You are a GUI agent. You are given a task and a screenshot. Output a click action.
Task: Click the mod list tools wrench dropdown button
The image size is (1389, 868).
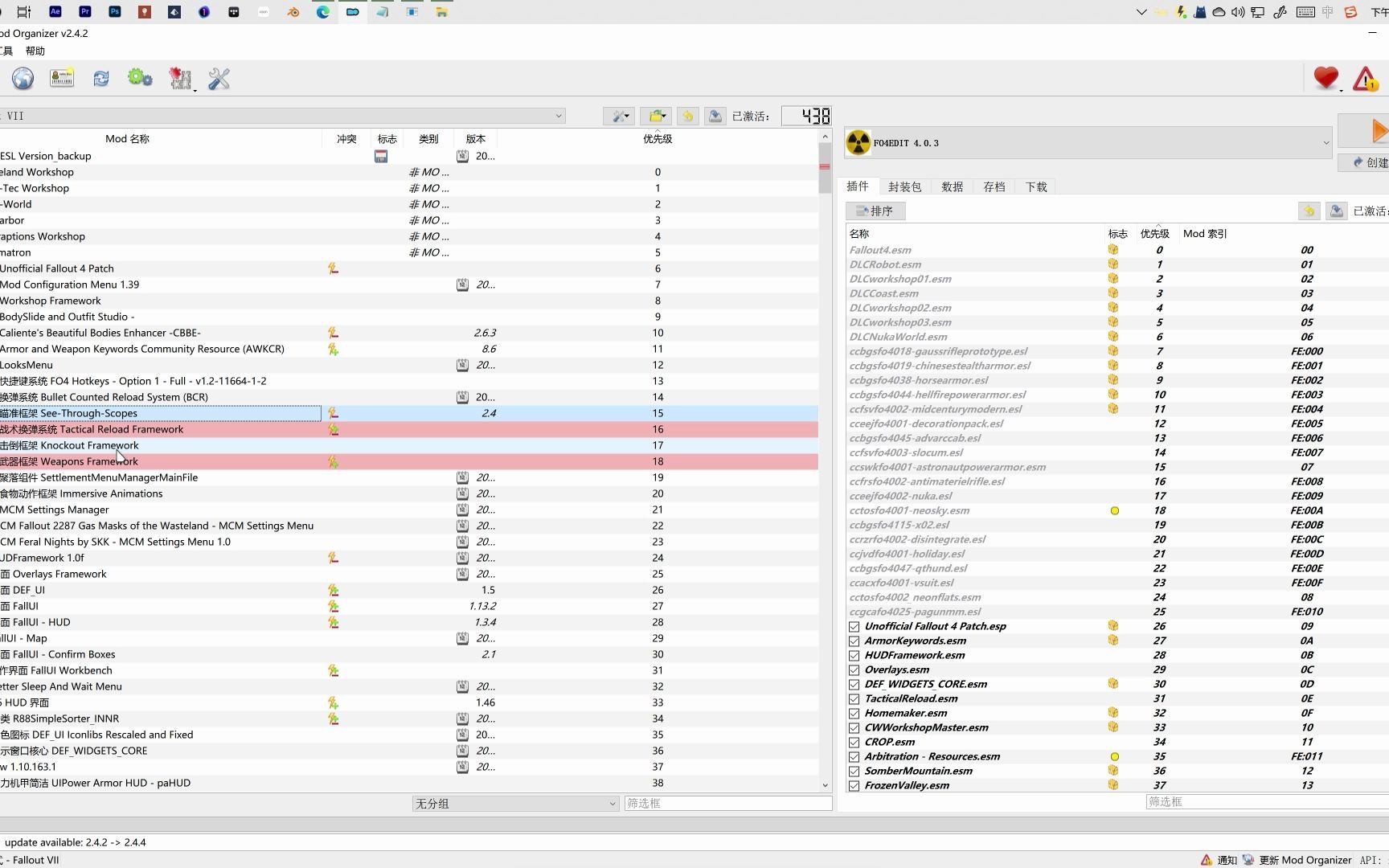pyautogui.click(x=619, y=117)
